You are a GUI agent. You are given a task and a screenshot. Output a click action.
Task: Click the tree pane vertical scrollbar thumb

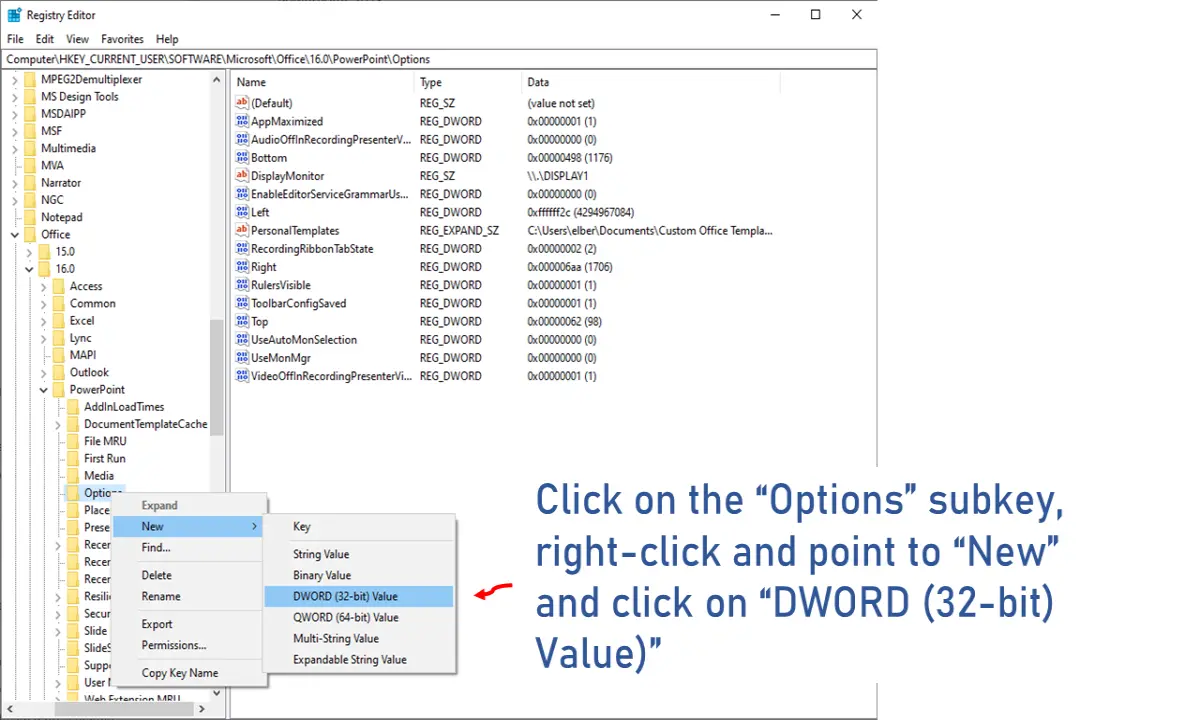[x=216, y=376]
